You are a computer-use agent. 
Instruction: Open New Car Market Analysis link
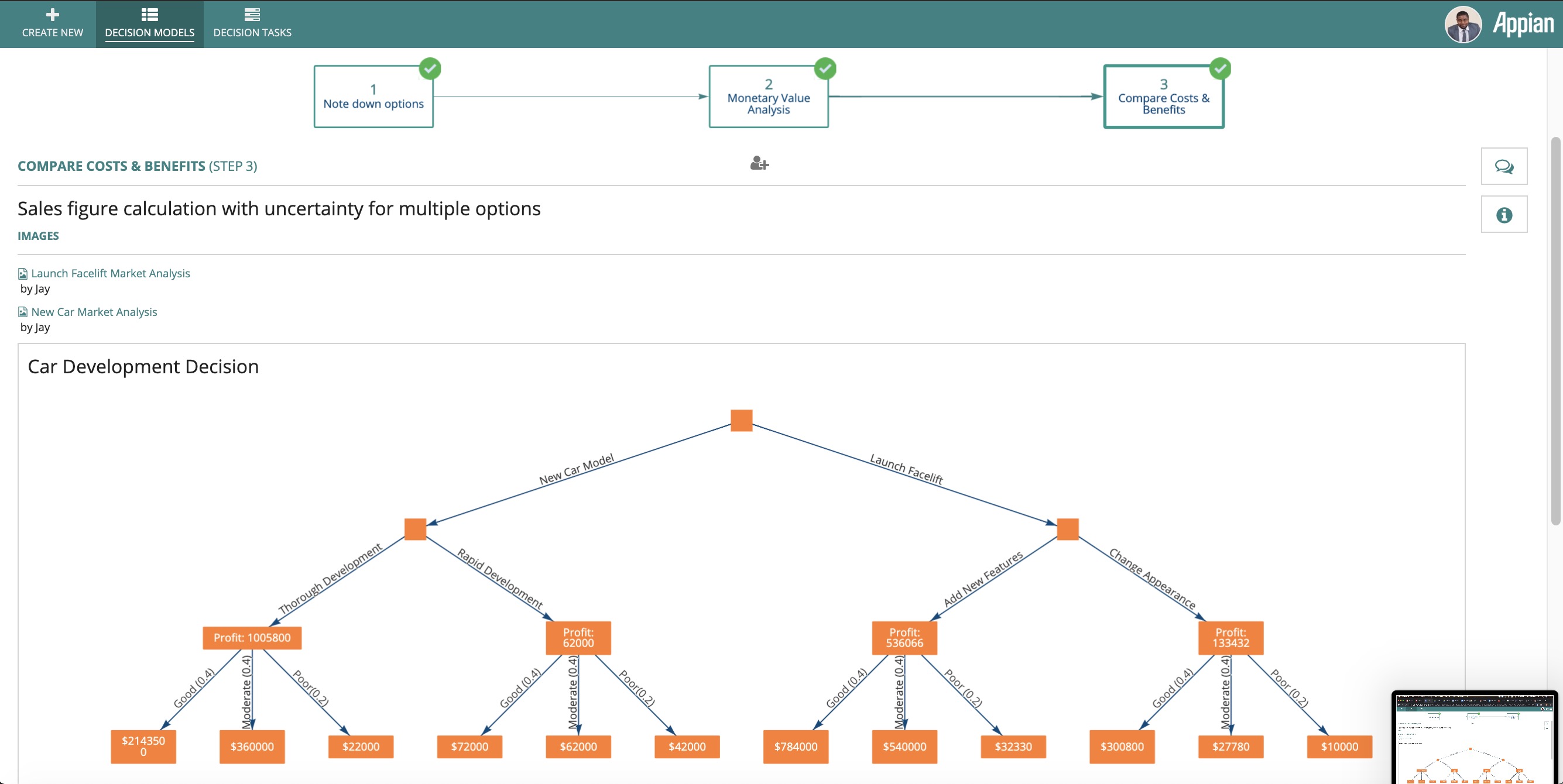(94, 312)
